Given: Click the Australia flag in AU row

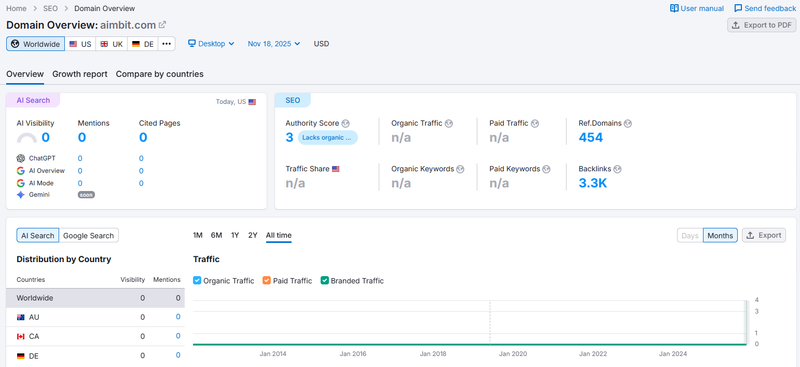Looking at the screenshot, I should (21, 317).
